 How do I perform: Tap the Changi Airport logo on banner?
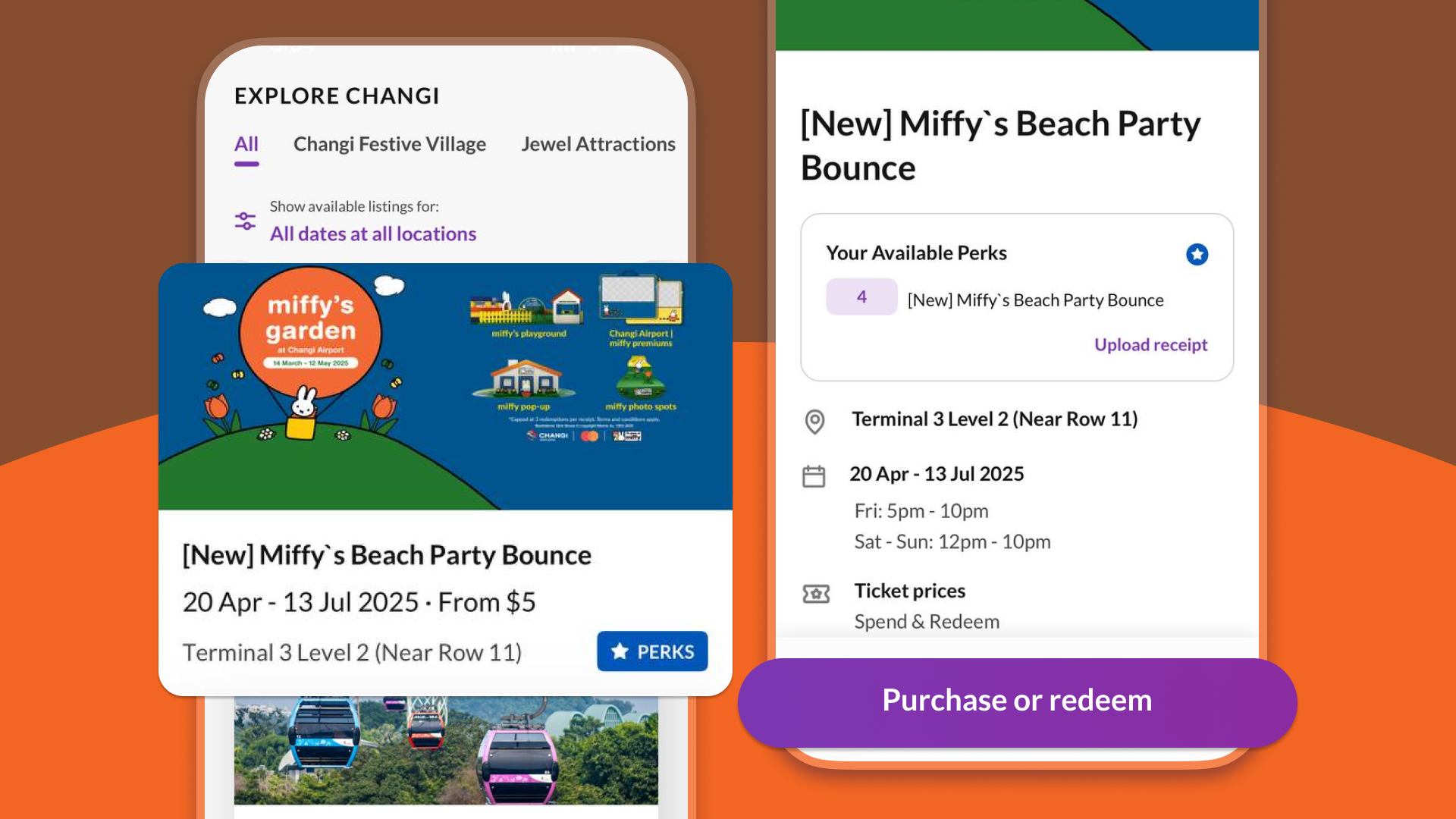pyautogui.click(x=548, y=436)
